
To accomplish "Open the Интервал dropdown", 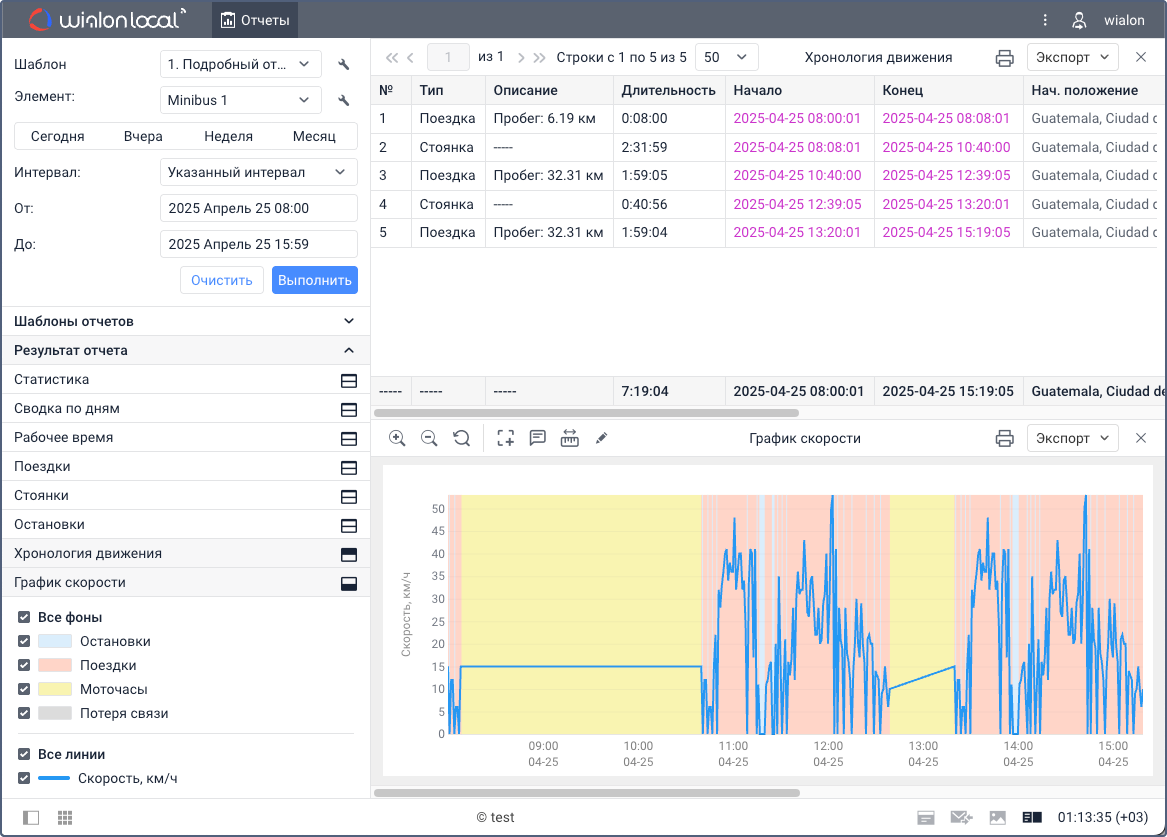I will pos(258,172).
